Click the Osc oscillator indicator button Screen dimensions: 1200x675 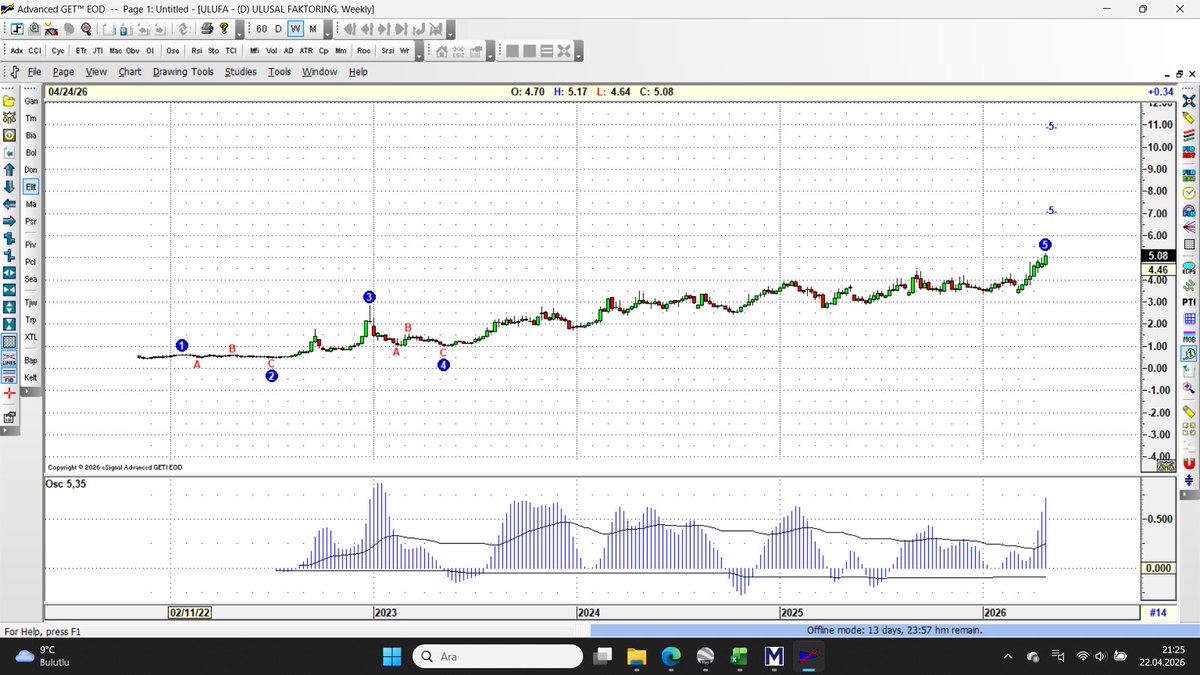click(x=172, y=51)
